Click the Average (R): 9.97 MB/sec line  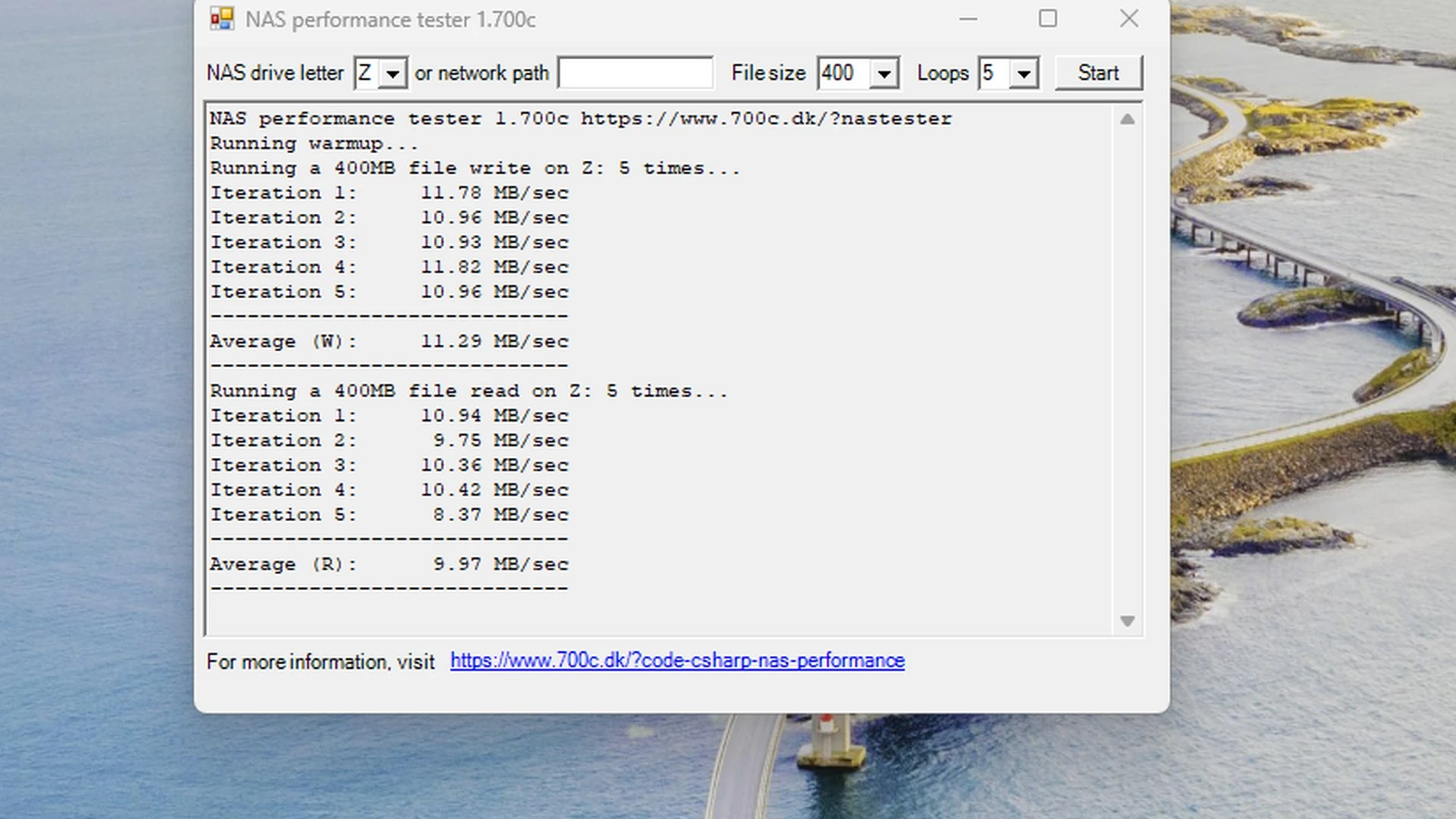(389, 564)
